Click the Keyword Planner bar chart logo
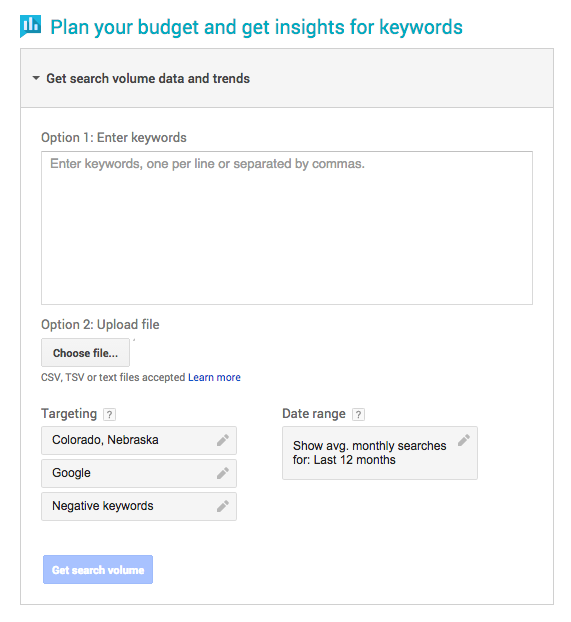Screen dimensions: 571x622 31,27
